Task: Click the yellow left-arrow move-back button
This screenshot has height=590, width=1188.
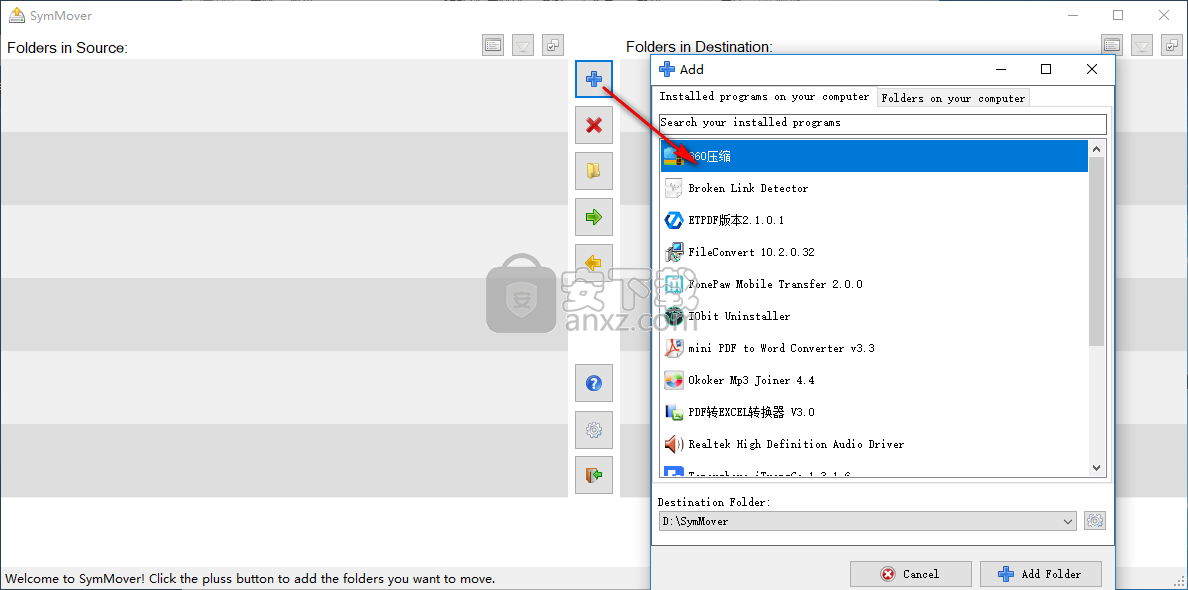Action: pyautogui.click(x=594, y=263)
